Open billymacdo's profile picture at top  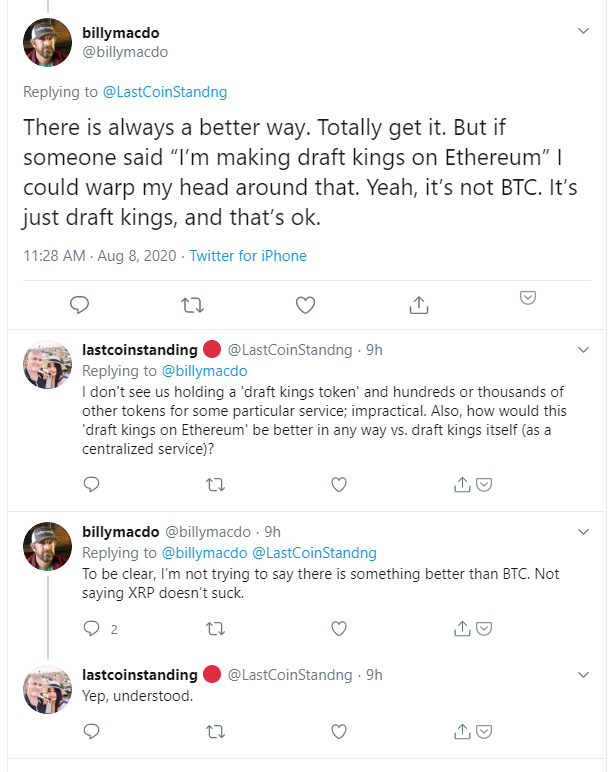47,42
